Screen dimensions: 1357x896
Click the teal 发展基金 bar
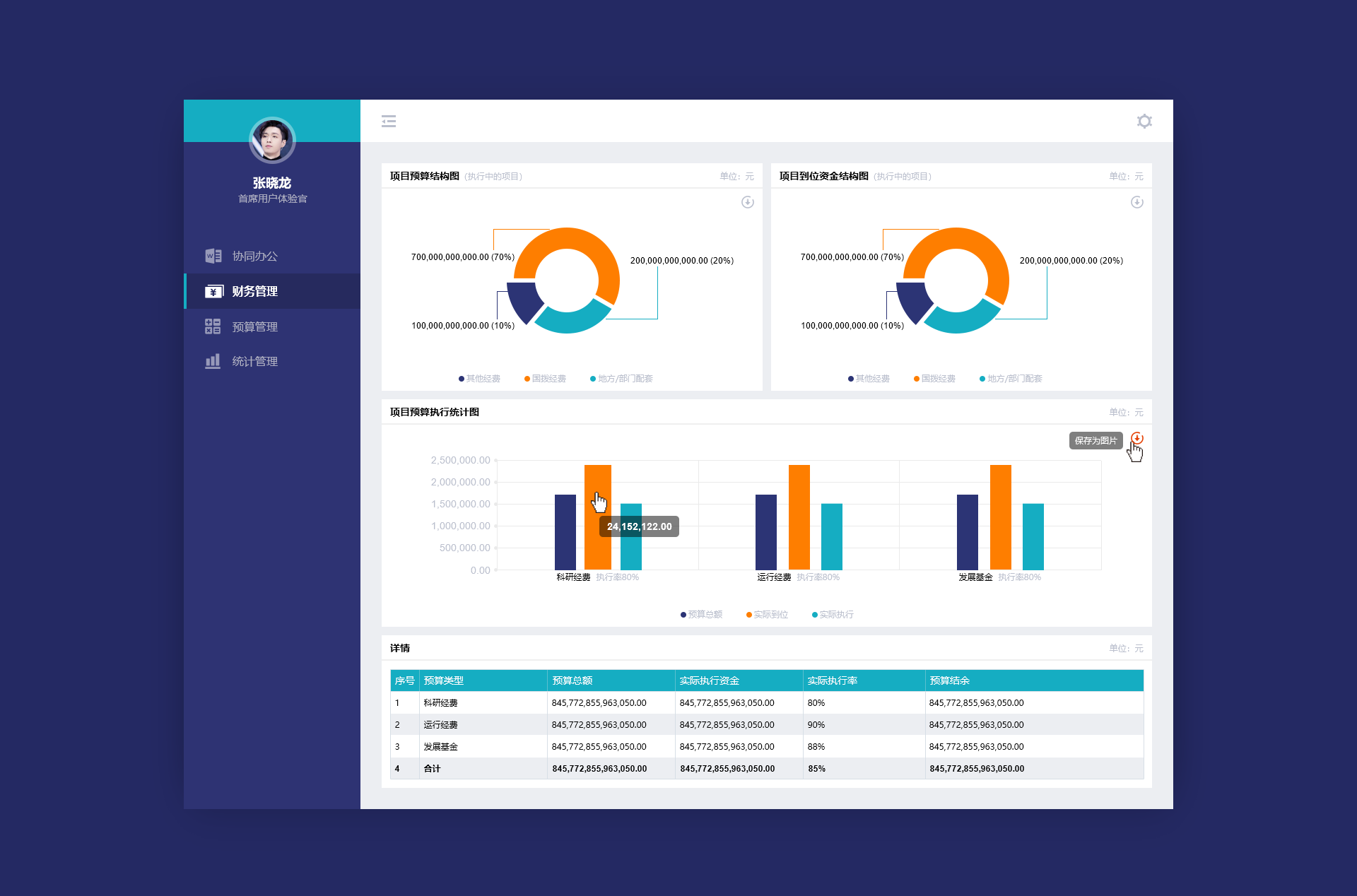pyautogui.click(x=1033, y=536)
